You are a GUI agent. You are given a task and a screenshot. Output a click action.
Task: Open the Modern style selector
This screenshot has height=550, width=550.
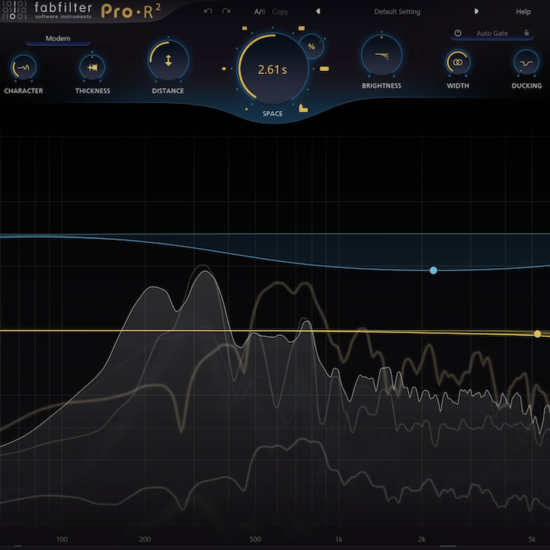coord(58,39)
